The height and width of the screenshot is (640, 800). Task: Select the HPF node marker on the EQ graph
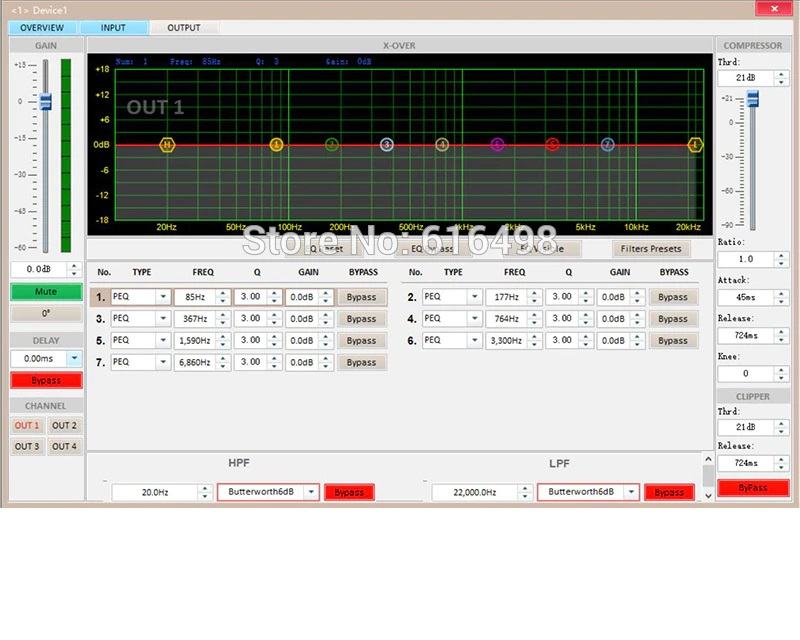pyautogui.click(x=167, y=145)
